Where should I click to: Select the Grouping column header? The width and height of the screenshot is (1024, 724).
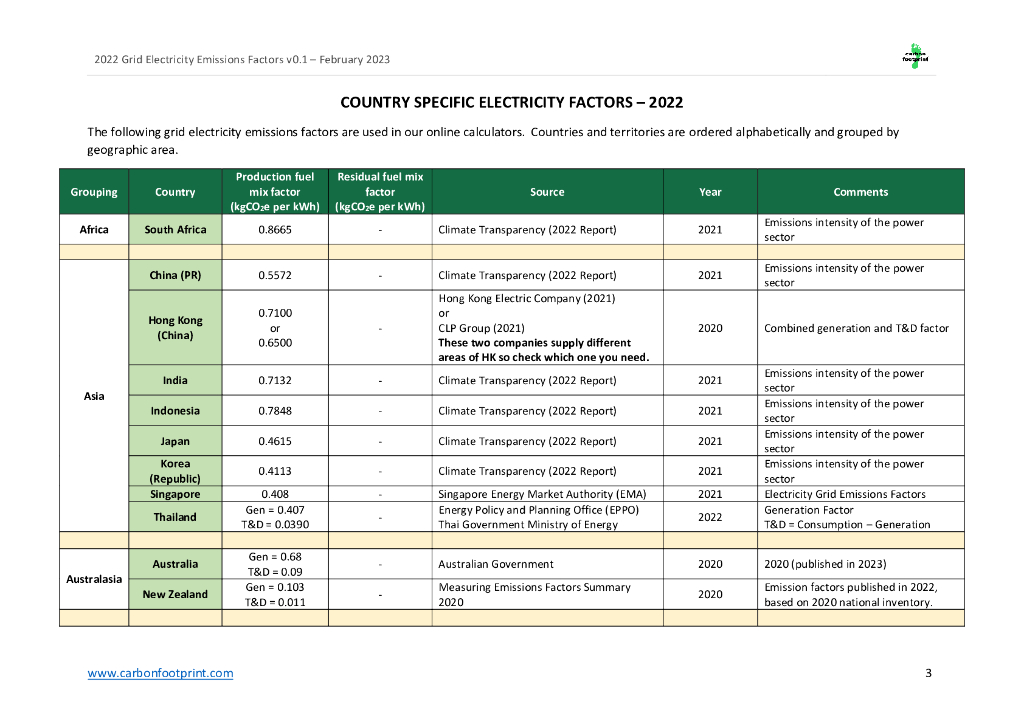pyautogui.click(x=94, y=192)
